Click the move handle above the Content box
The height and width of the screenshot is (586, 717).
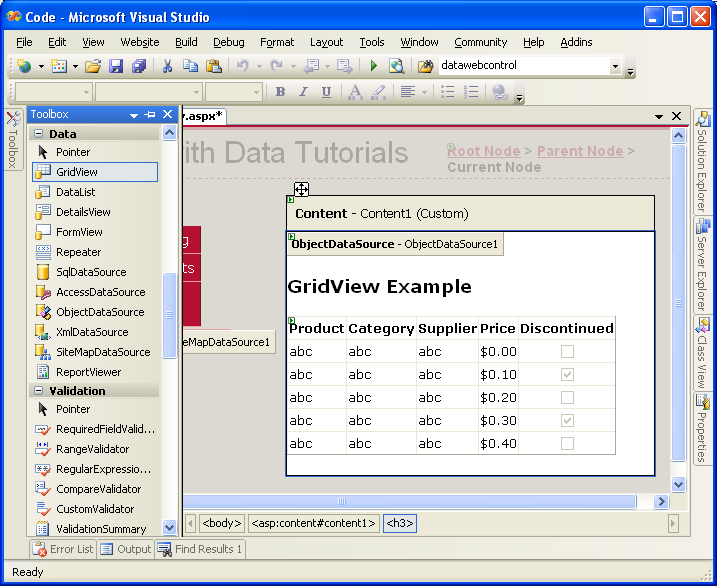pyautogui.click(x=301, y=189)
